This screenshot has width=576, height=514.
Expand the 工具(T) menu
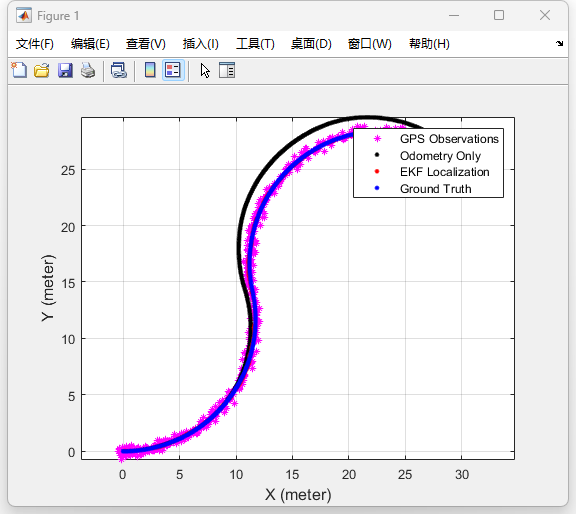255,44
